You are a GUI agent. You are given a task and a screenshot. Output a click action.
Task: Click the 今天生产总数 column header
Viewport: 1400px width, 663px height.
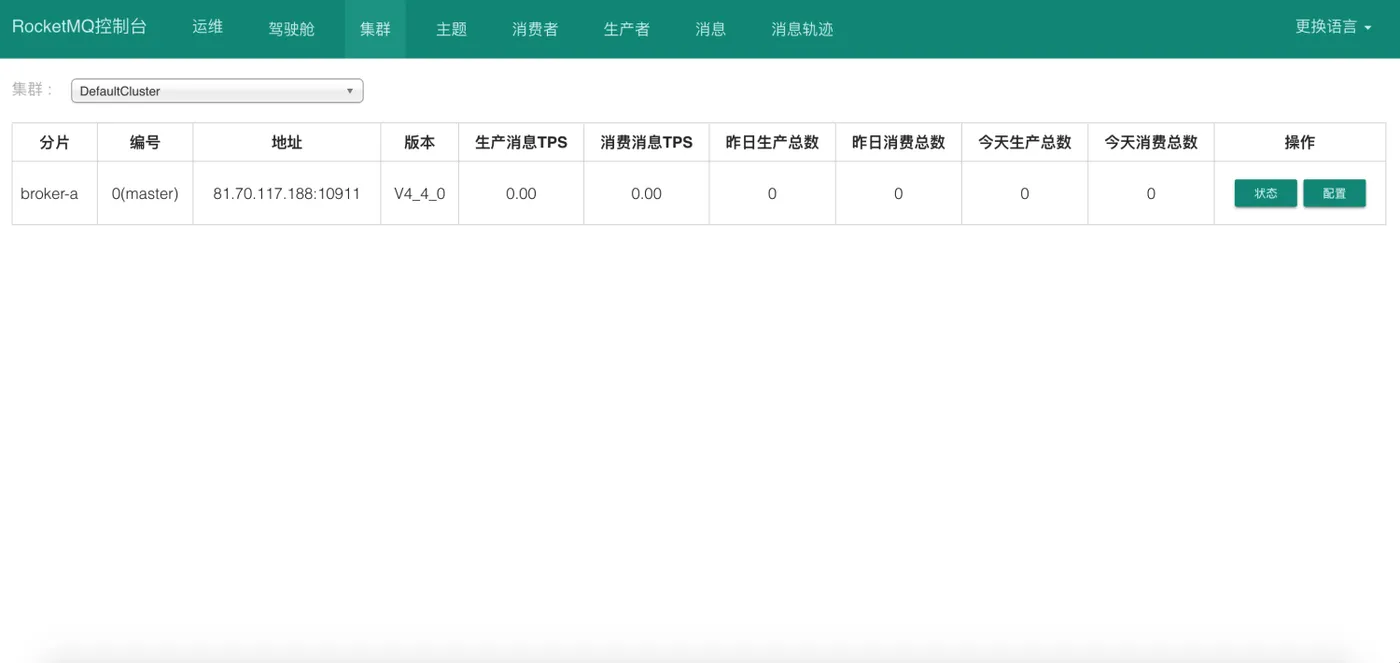coord(1025,142)
